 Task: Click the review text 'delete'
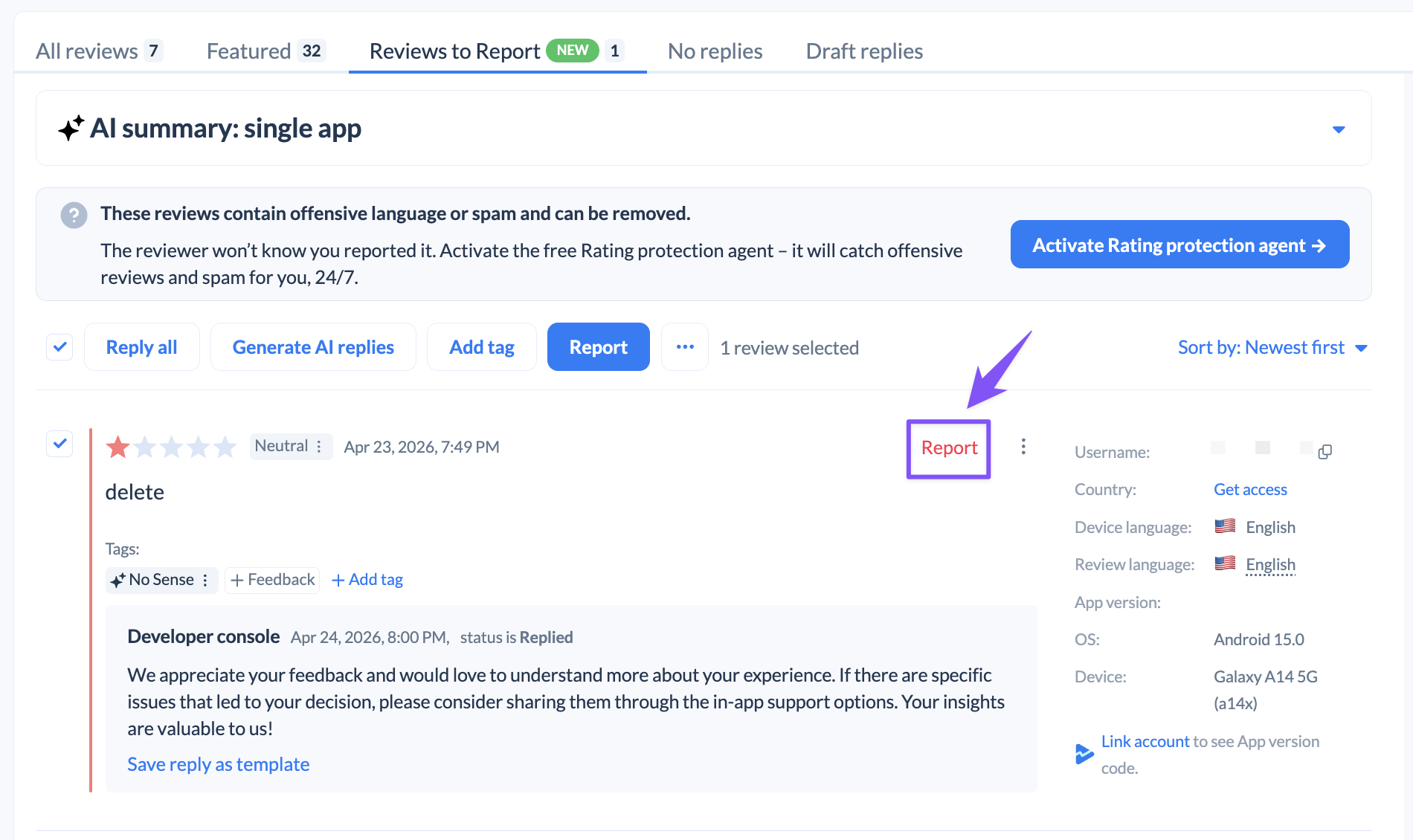[x=135, y=492]
